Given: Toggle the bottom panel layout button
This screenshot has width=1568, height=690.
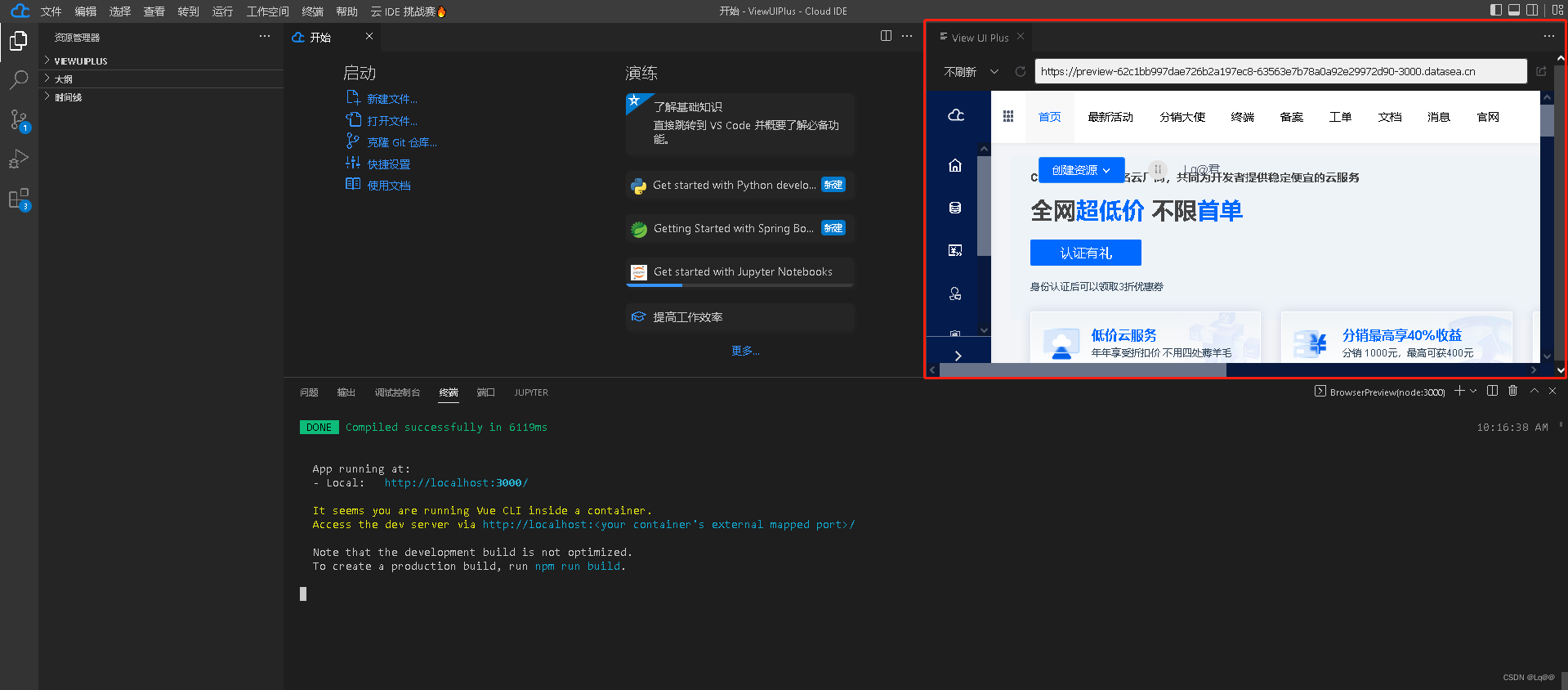Looking at the screenshot, I should click(x=1514, y=11).
